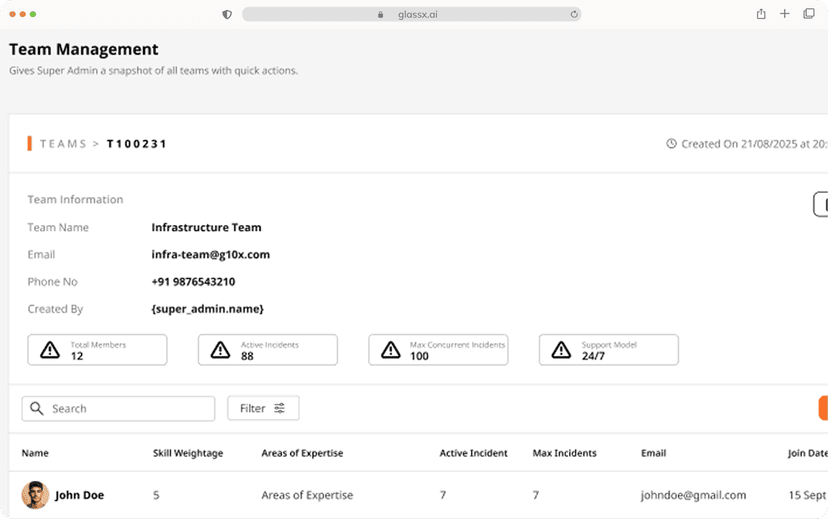Click the John Doe name cell

pos(79,495)
